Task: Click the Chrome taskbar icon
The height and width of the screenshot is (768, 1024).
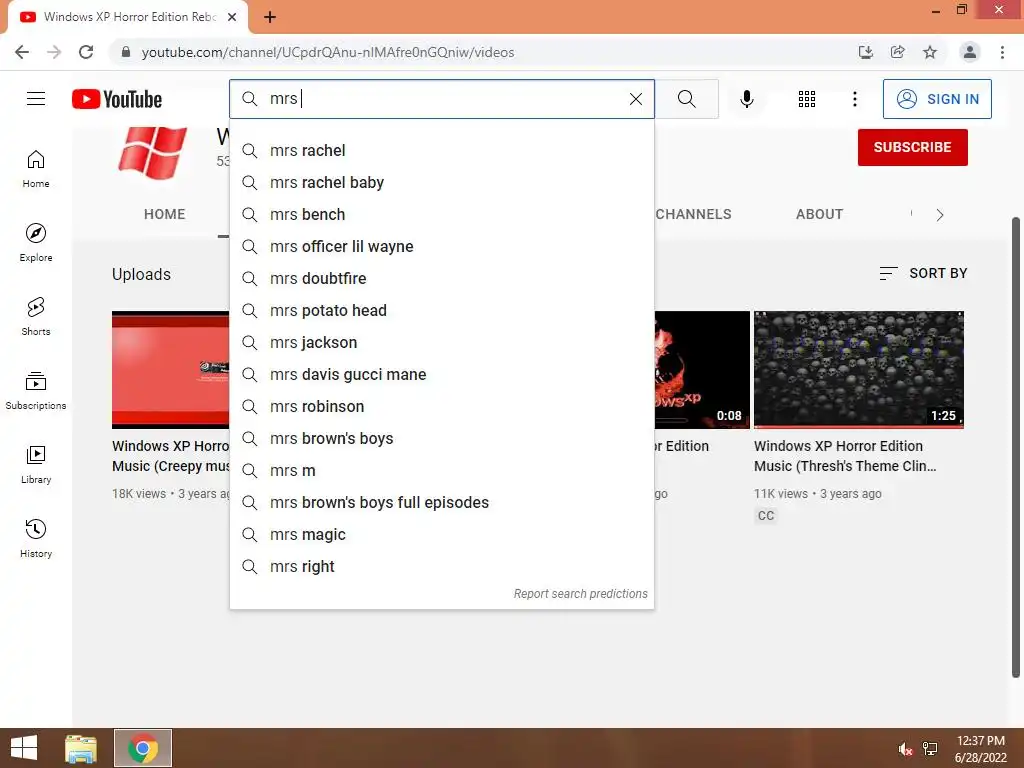Action: [x=143, y=748]
